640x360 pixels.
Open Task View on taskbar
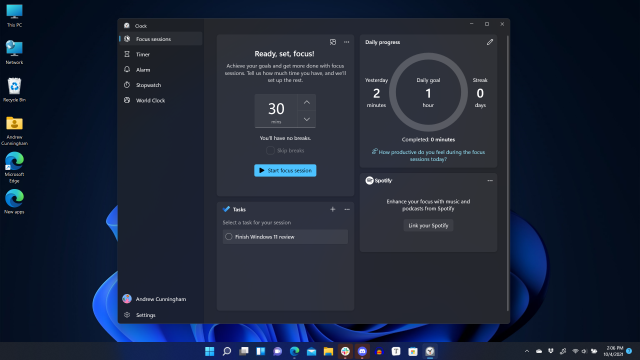pos(244,351)
